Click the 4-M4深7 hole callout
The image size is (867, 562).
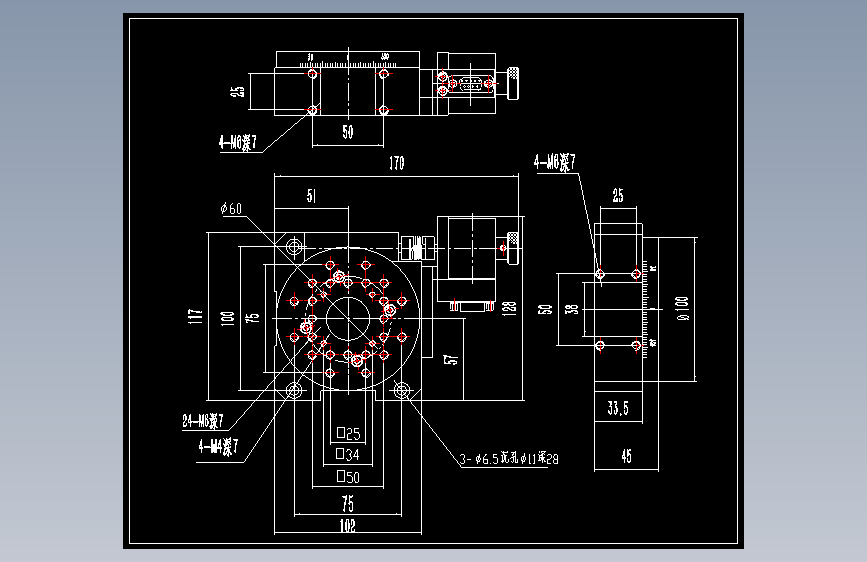[x=218, y=446]
